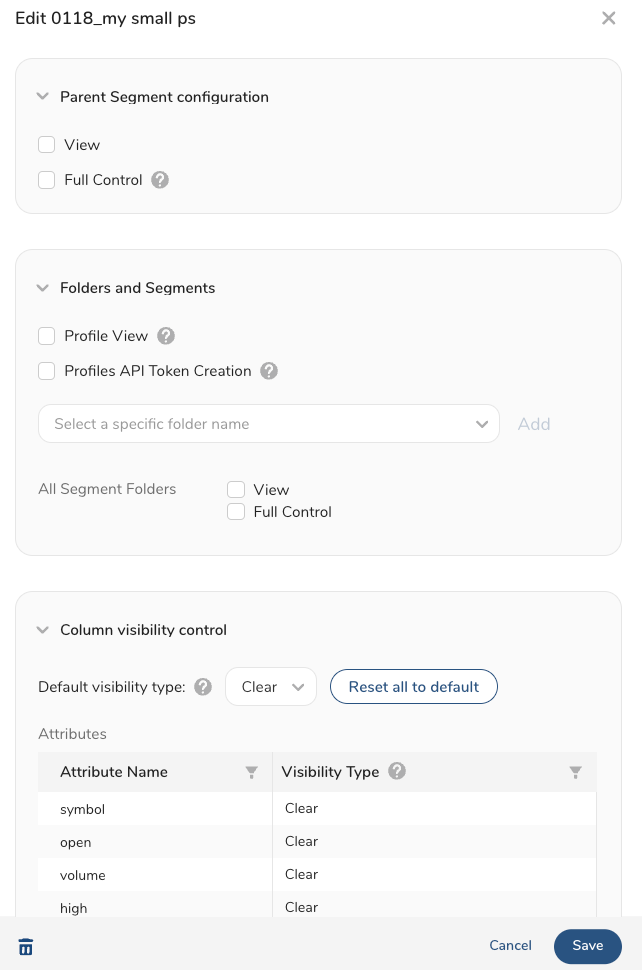Filter the Visibility Type column

[576, 772]
